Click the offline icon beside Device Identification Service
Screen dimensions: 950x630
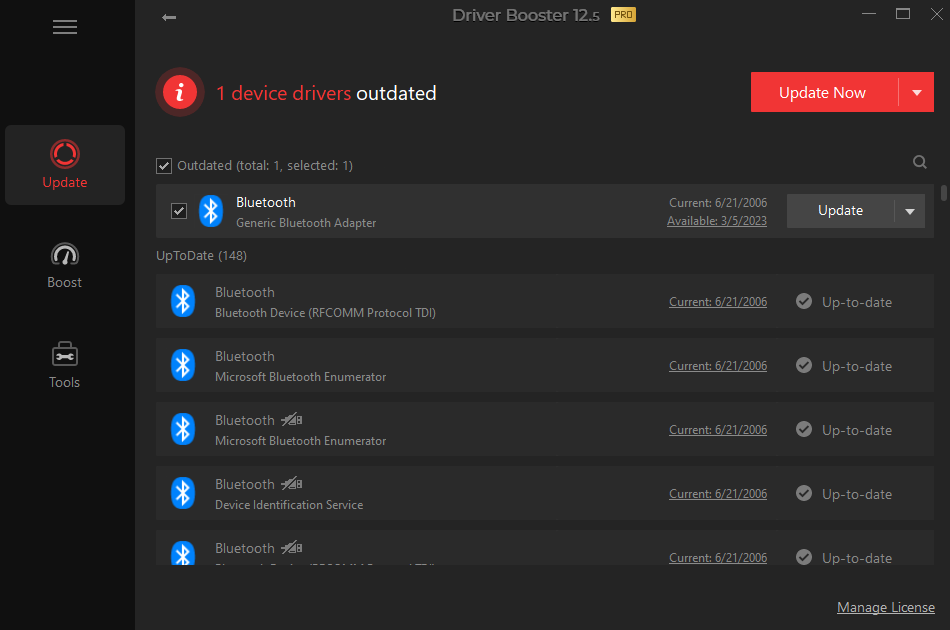pyautogui.click(x=290, y=483)
